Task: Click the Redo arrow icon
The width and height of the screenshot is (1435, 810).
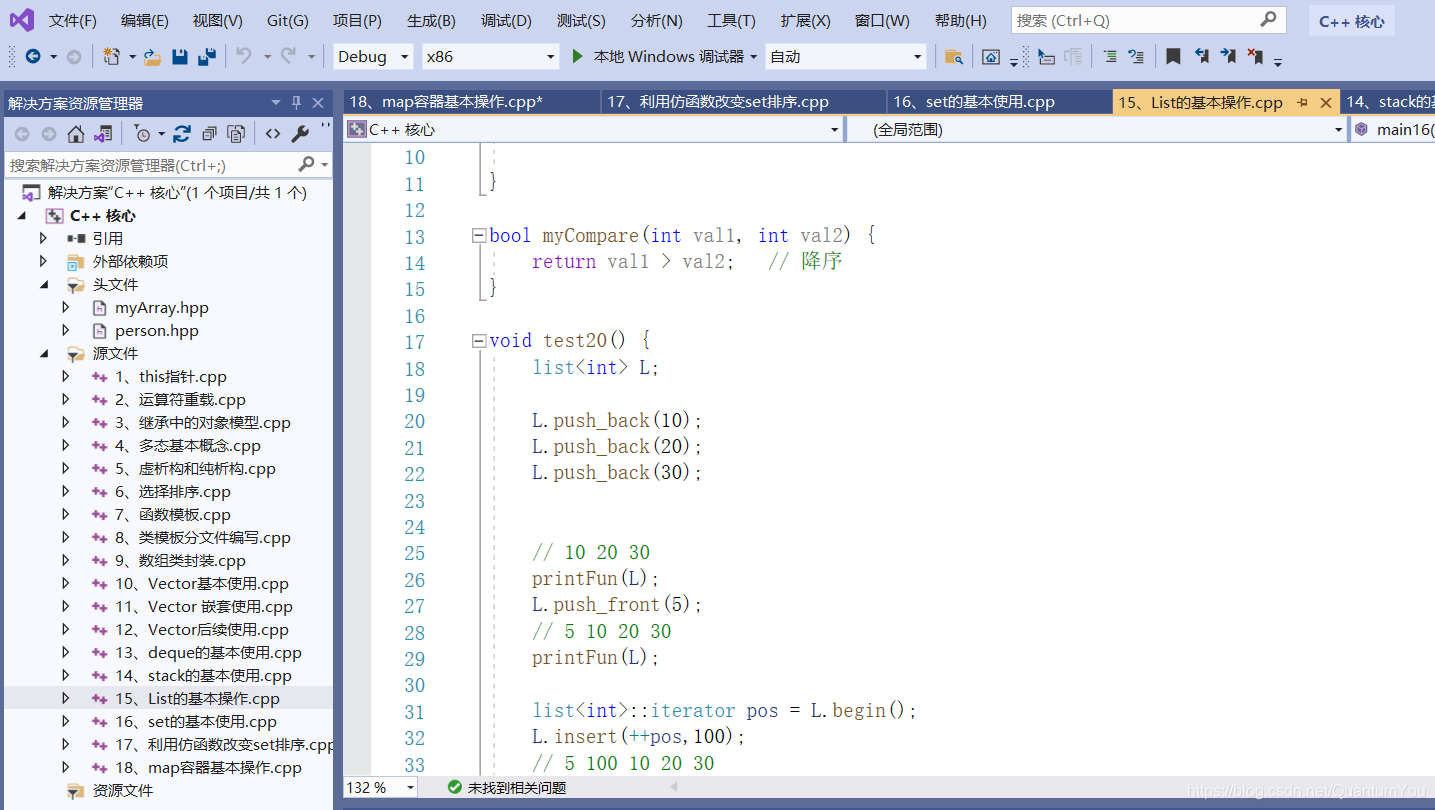Action: [x=288, y=57]
